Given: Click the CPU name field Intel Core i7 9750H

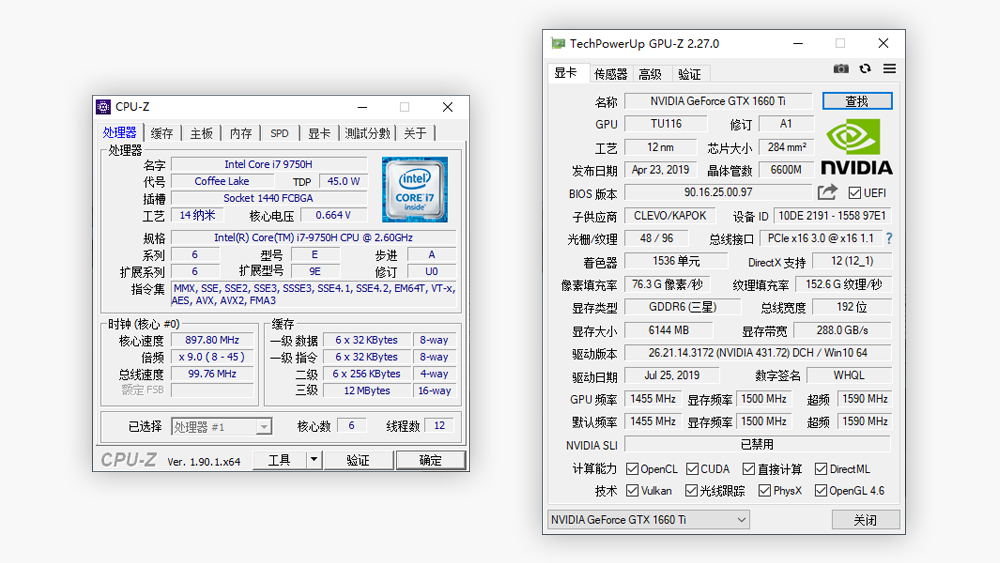Looking at the screenshot, I should coord(268,164).
